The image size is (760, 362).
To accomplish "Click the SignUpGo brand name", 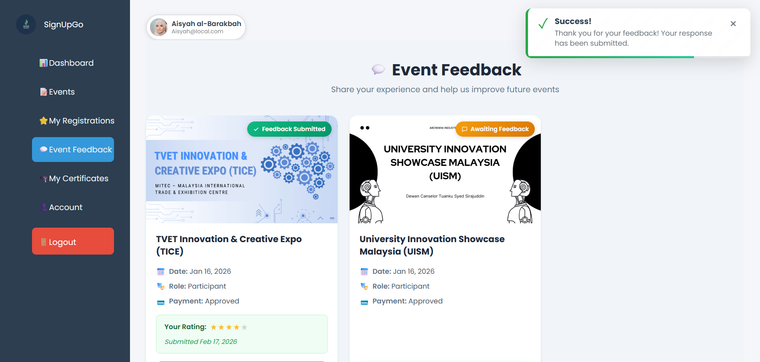I will coord(63,24).
